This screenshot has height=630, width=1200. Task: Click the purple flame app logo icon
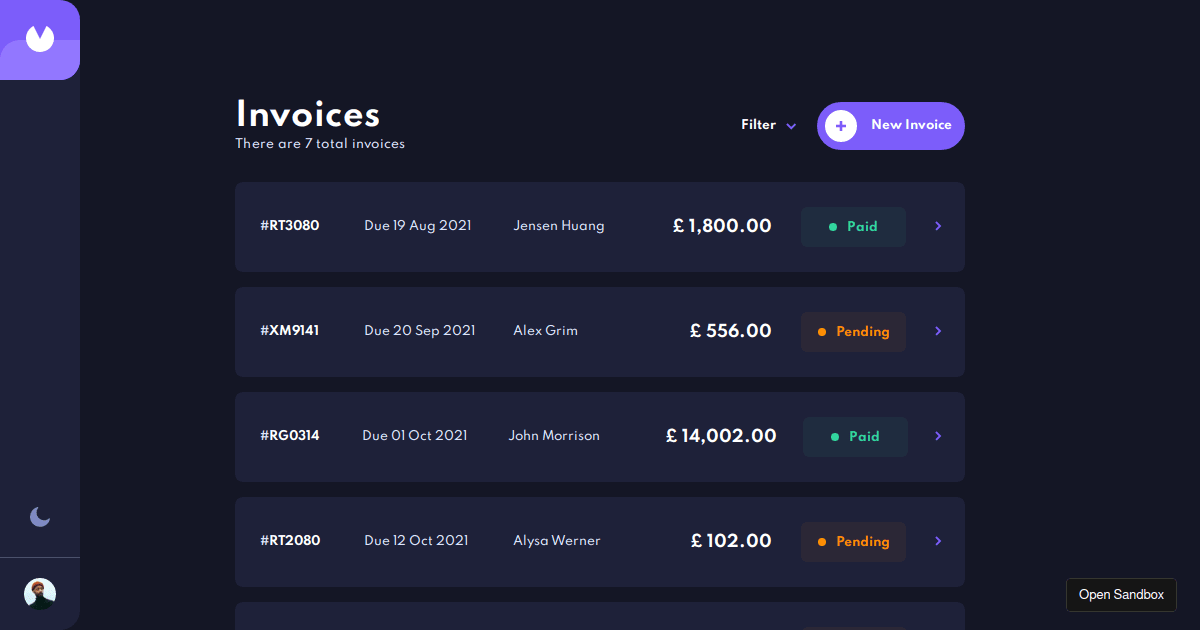40,40
